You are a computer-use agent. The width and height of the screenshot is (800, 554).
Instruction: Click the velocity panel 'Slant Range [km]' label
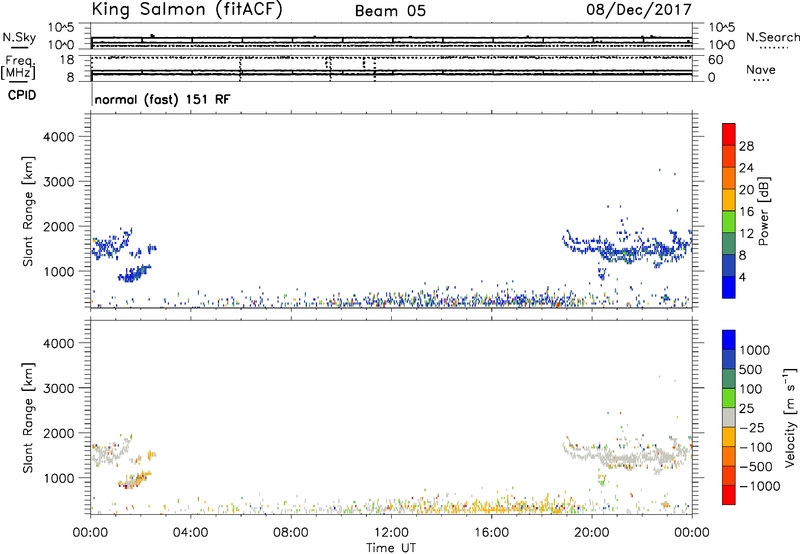click(x=28, y=417)
